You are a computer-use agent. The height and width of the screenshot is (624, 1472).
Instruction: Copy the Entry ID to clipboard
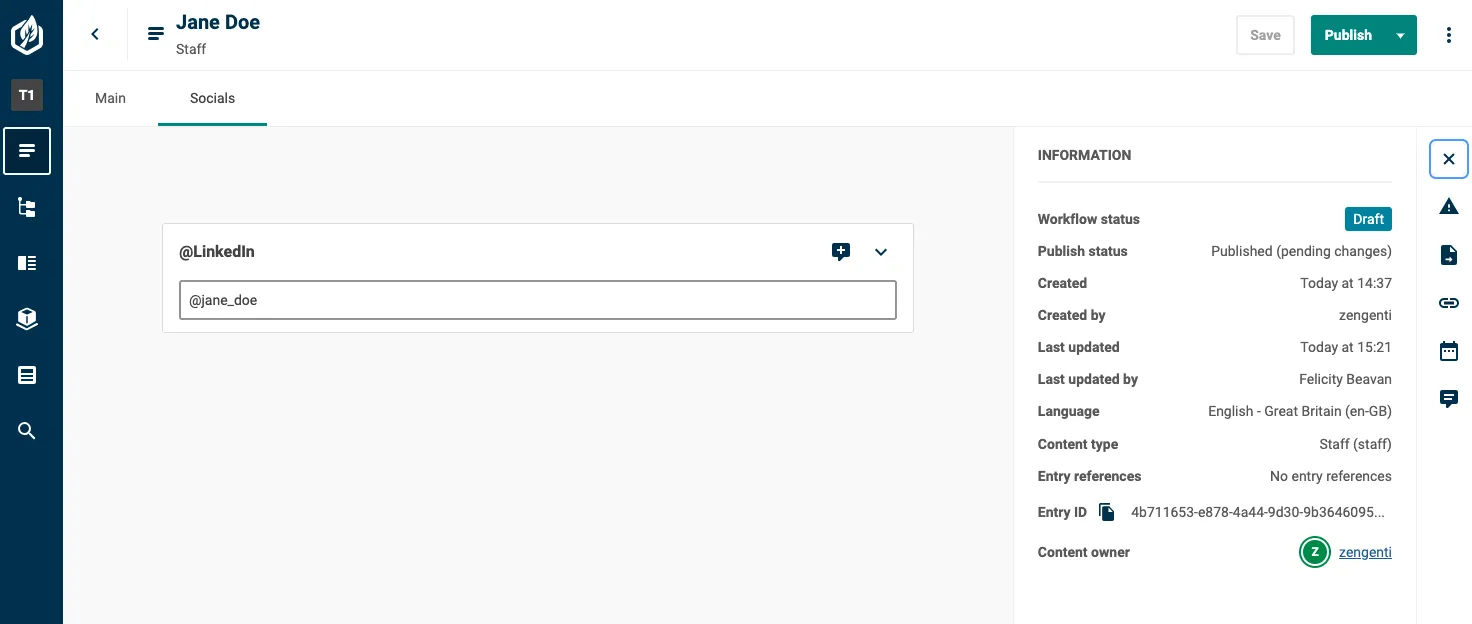coord(1107,512)
